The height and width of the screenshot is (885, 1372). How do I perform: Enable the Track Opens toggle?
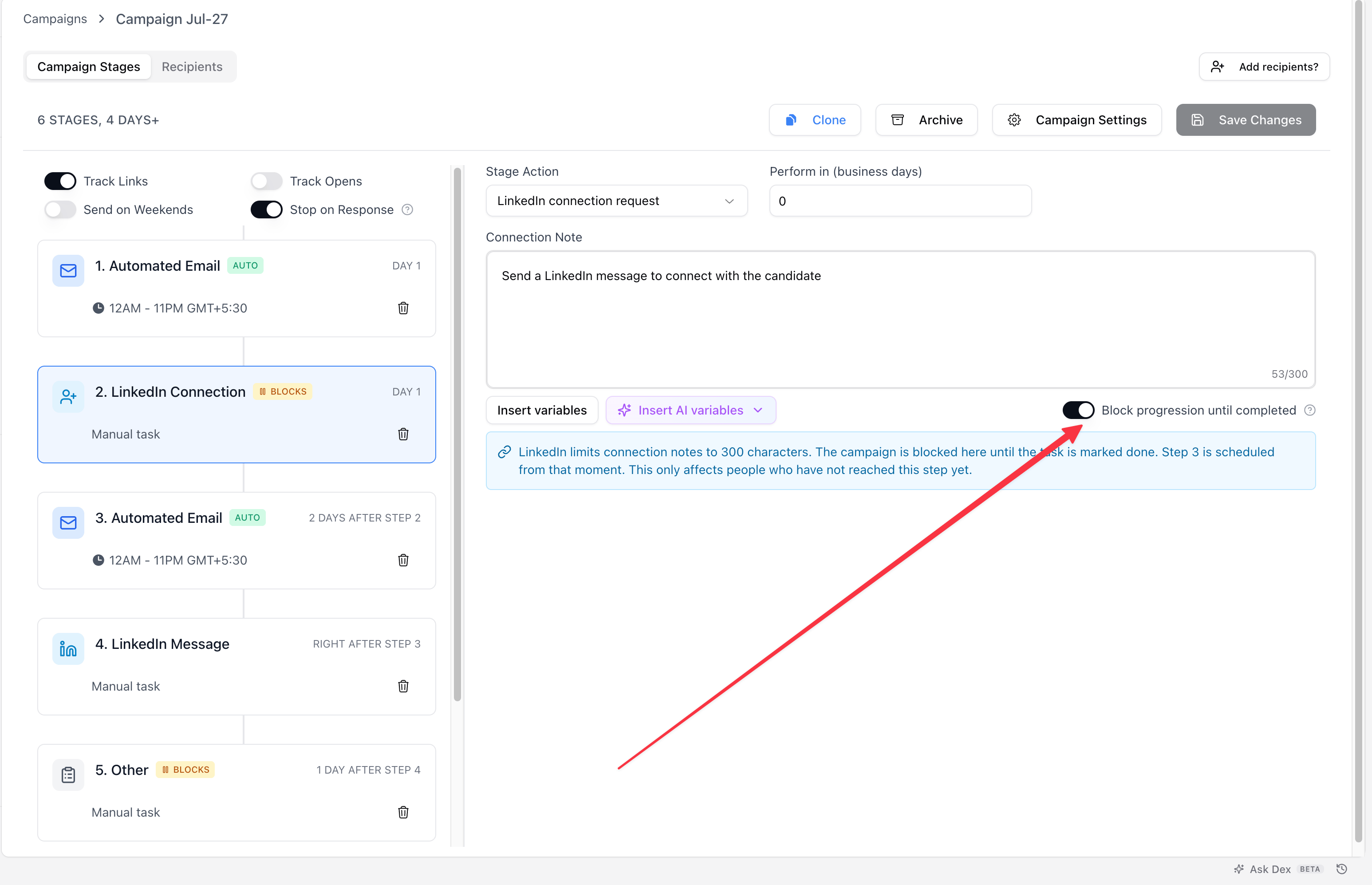point(267,181)
